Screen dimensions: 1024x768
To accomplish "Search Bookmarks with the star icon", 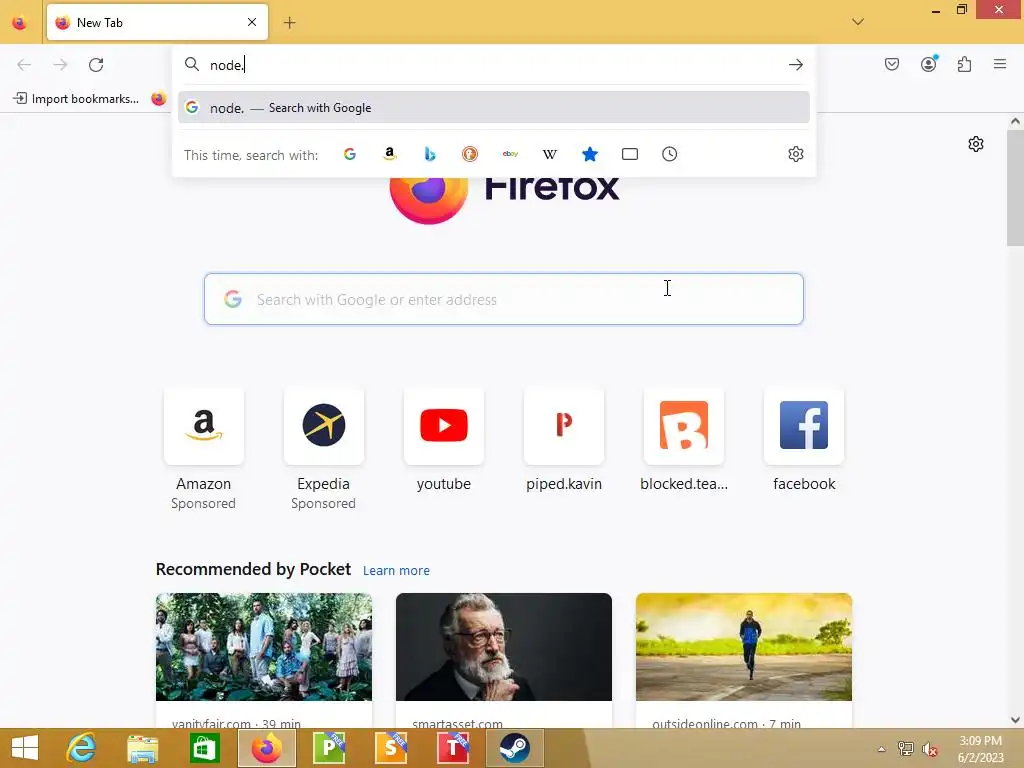I will (590, 154).
